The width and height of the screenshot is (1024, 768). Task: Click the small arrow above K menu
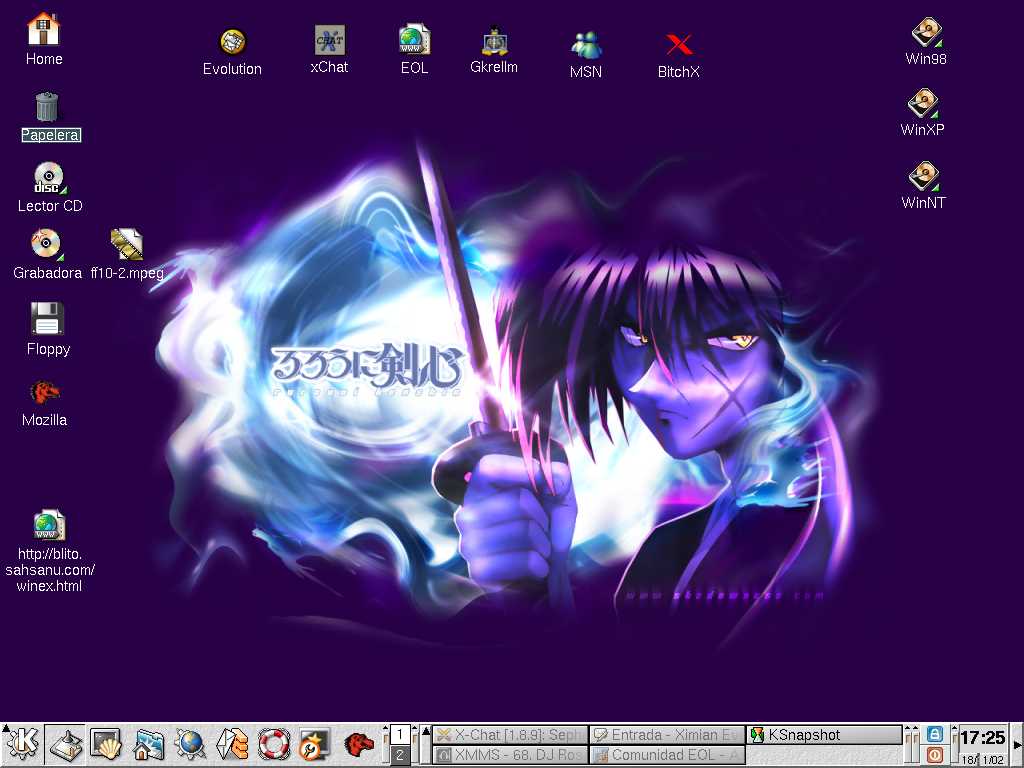[x=6, y=726]
